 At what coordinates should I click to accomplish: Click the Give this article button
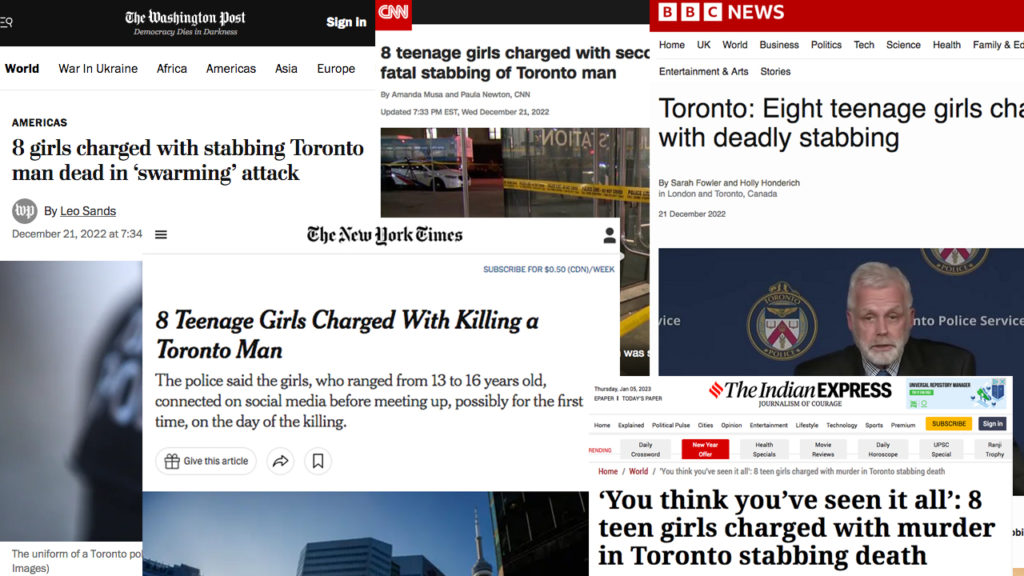pyautogui.click(x=206, y=461)
